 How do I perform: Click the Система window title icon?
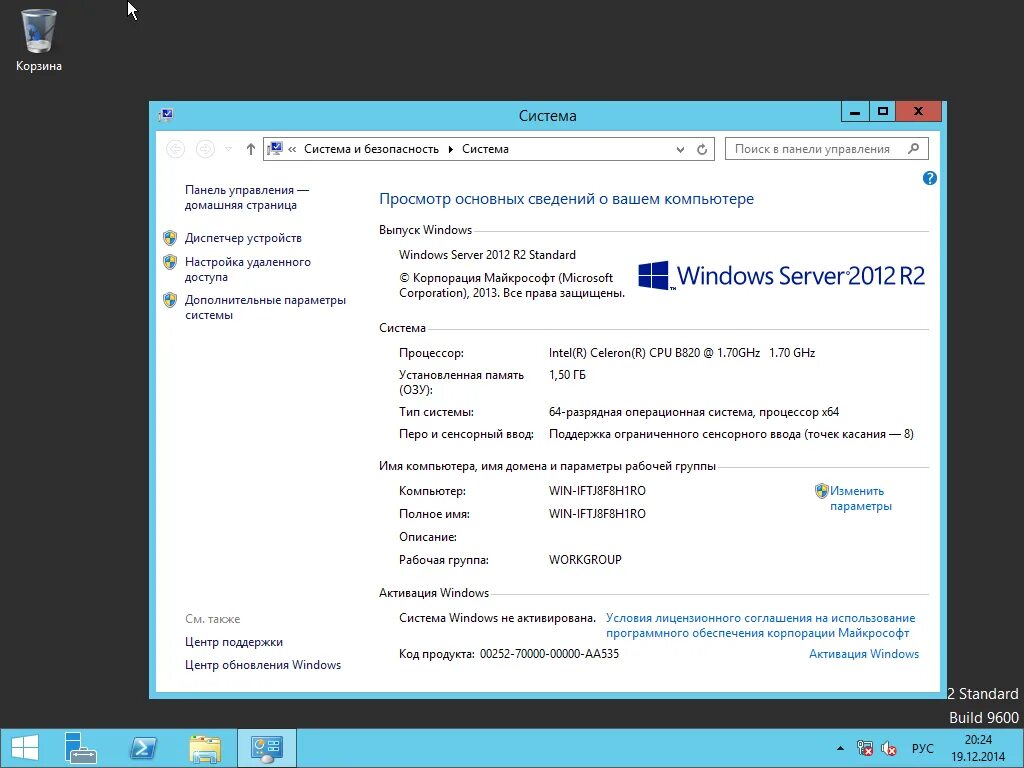[166, 115]
